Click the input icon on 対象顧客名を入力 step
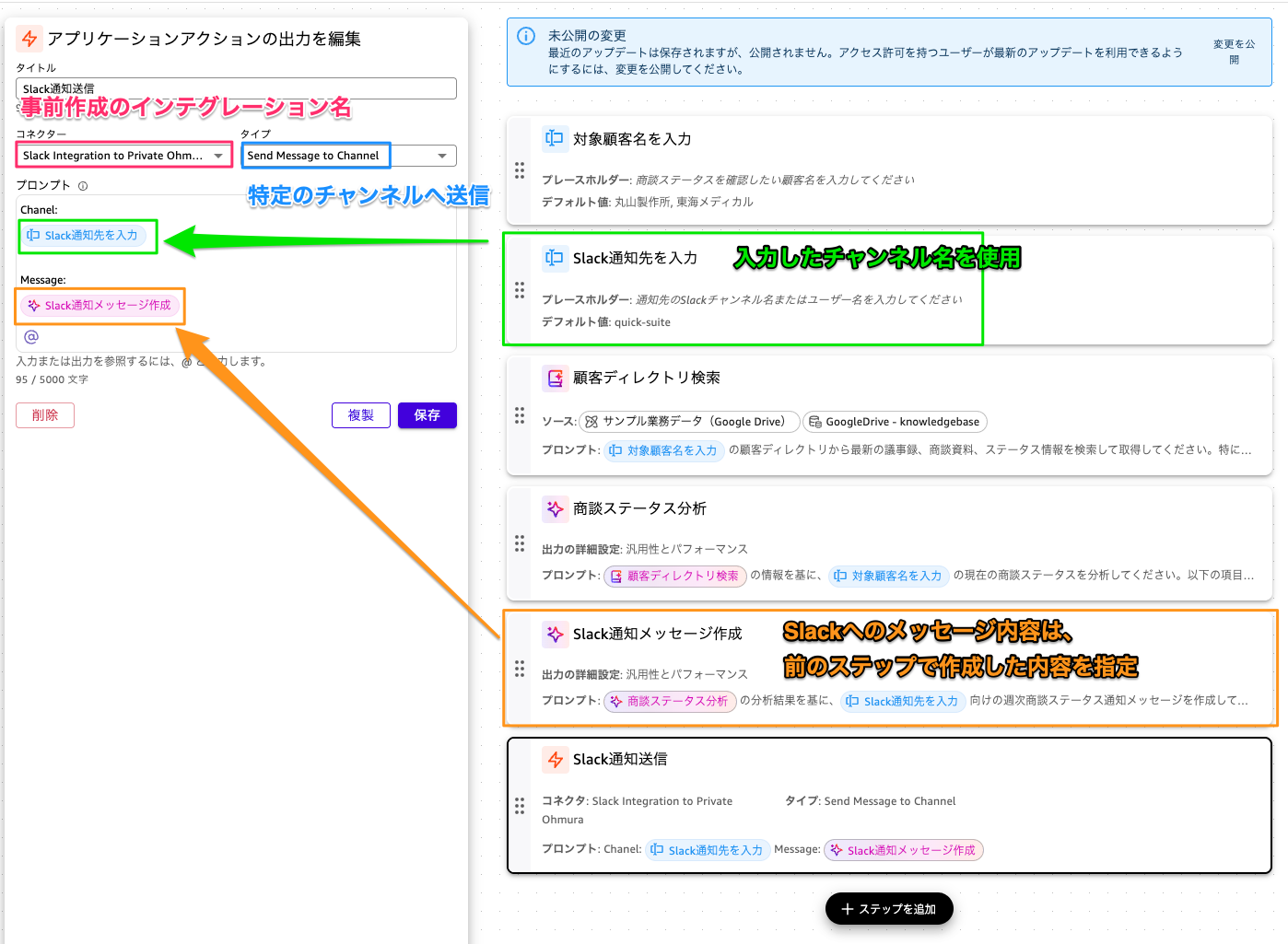 (x=555, y=138)
